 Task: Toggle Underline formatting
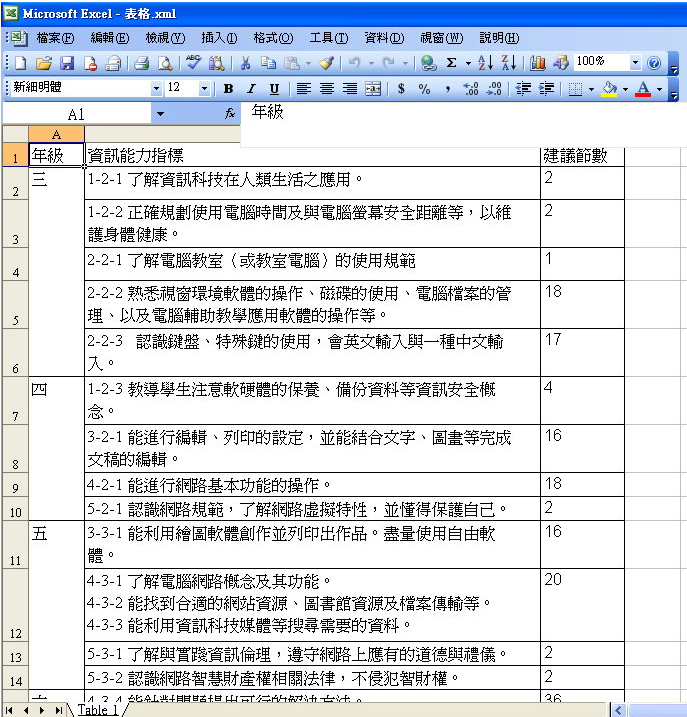[274, 88]
